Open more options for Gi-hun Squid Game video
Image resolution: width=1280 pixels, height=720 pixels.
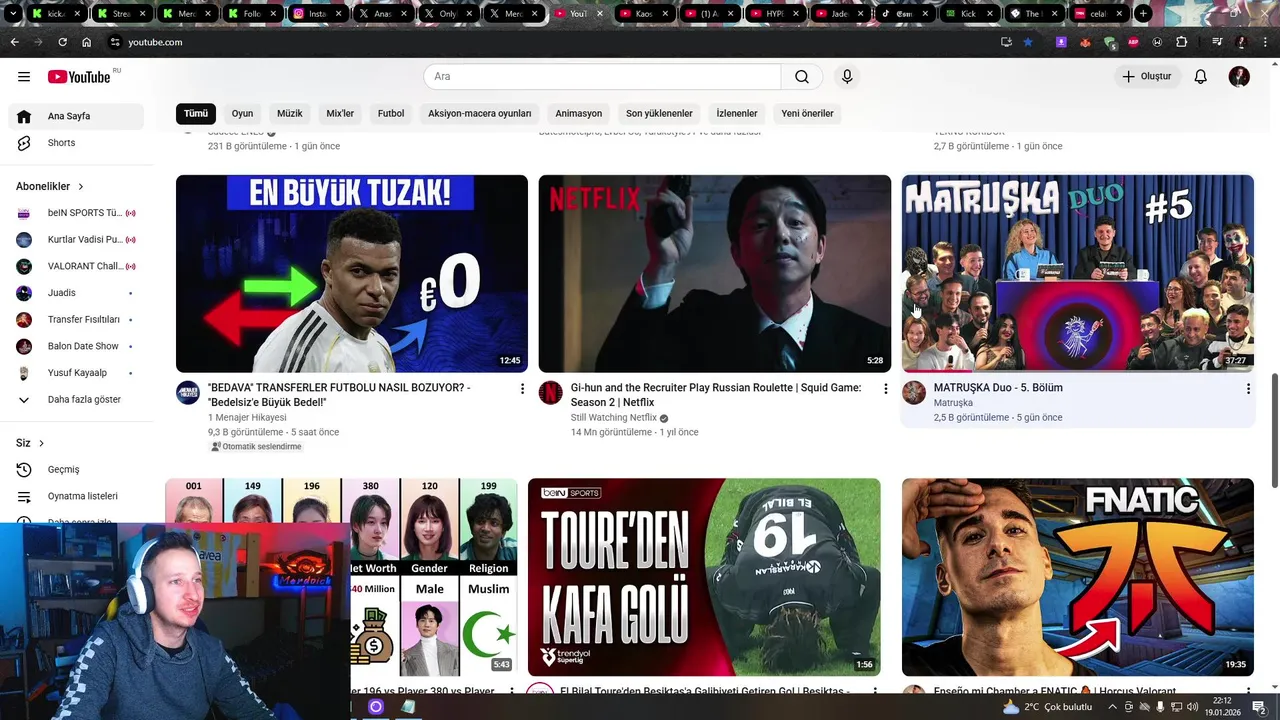[x=885, y=388]
